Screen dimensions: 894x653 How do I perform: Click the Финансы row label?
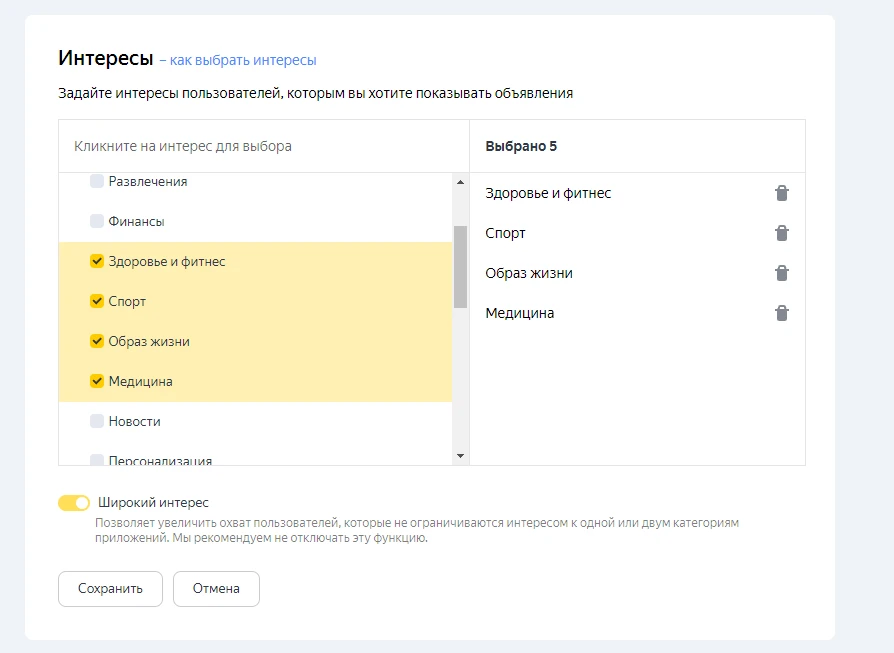(136, 221)
